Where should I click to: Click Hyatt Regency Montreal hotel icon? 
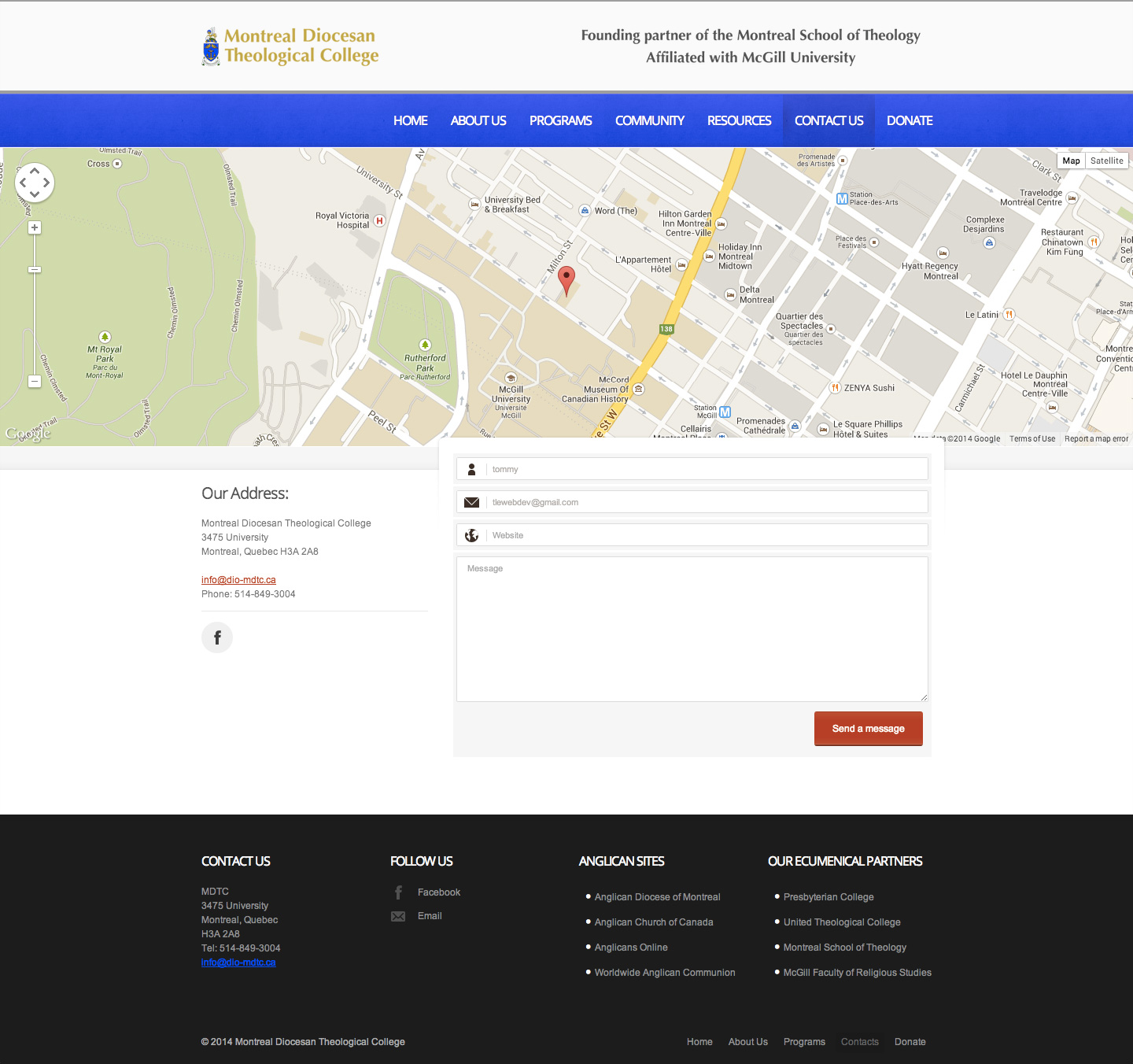tap(943, 253)
